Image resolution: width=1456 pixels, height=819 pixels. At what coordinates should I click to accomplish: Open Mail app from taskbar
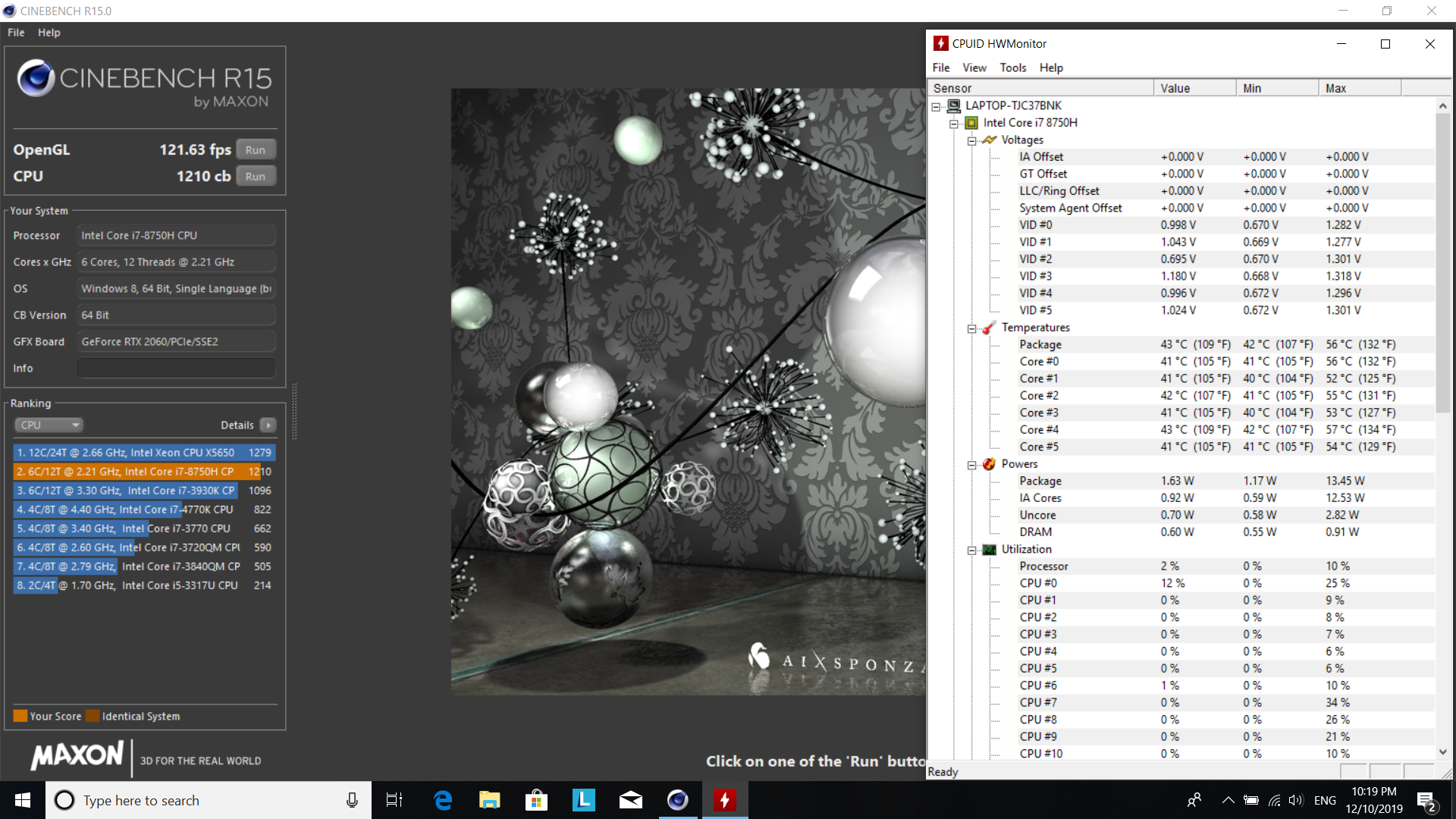(630, 800)
